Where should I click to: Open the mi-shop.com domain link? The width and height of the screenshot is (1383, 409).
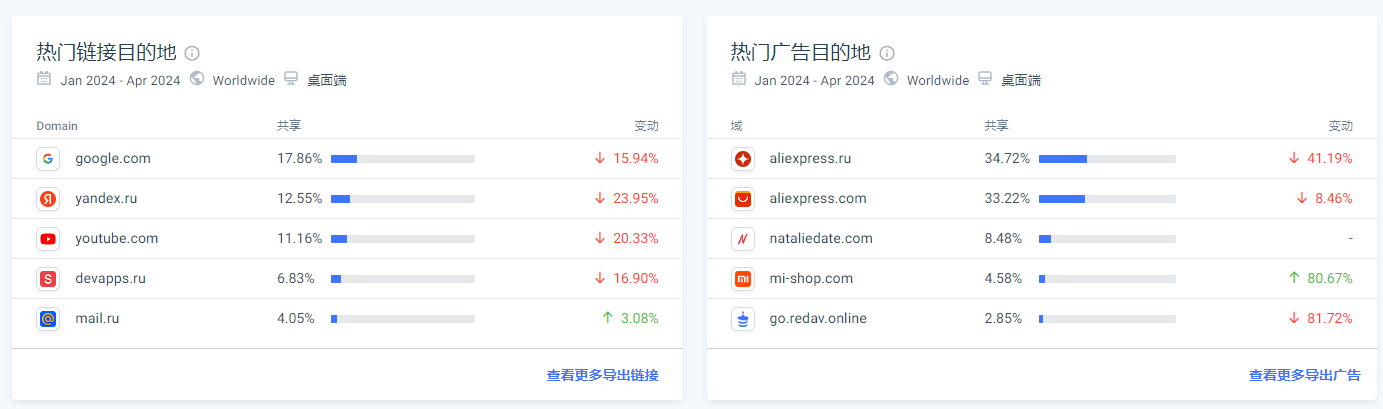click(x=812, y=279)
